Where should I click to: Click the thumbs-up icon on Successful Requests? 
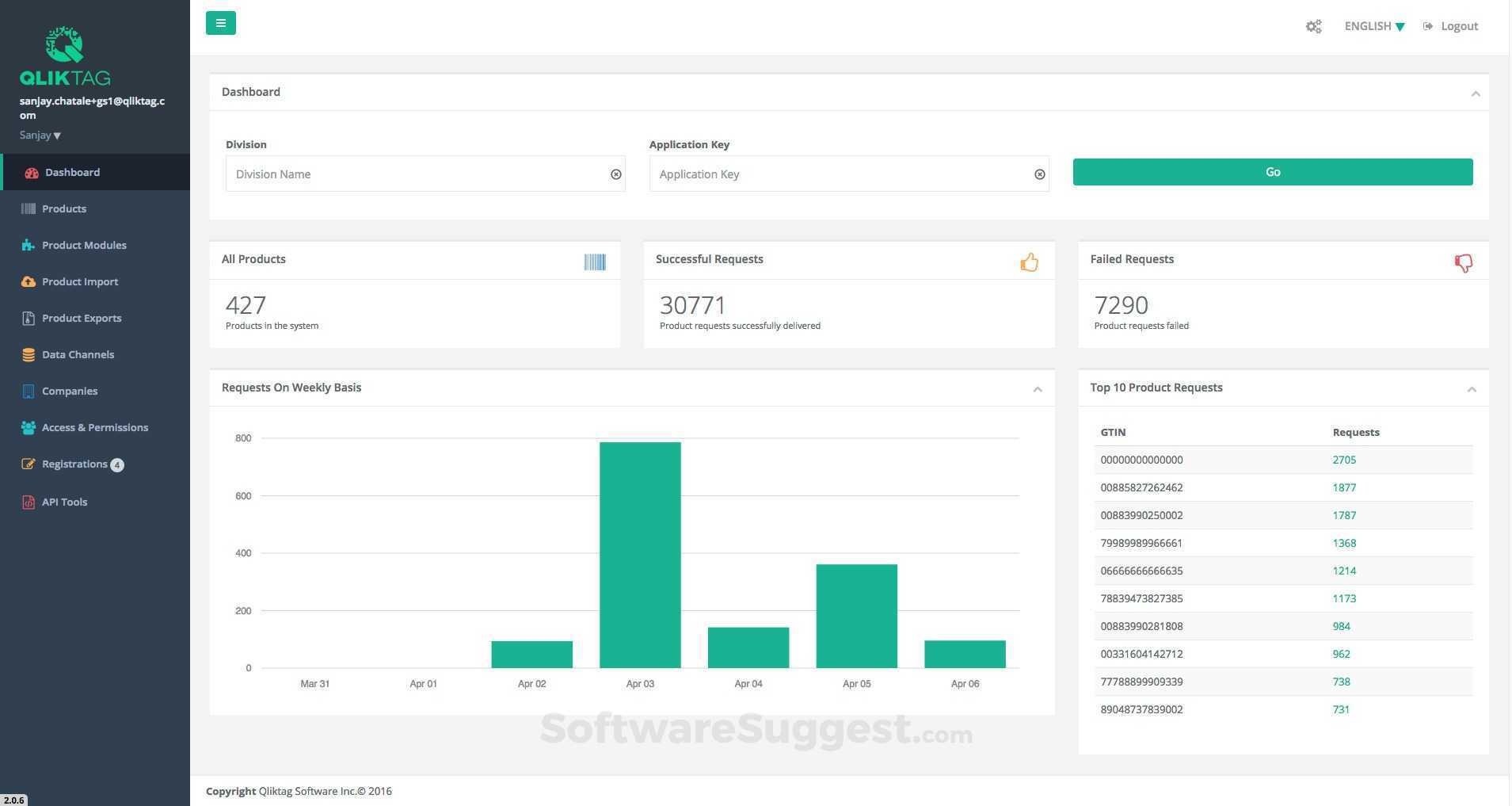coord(1029,261)
